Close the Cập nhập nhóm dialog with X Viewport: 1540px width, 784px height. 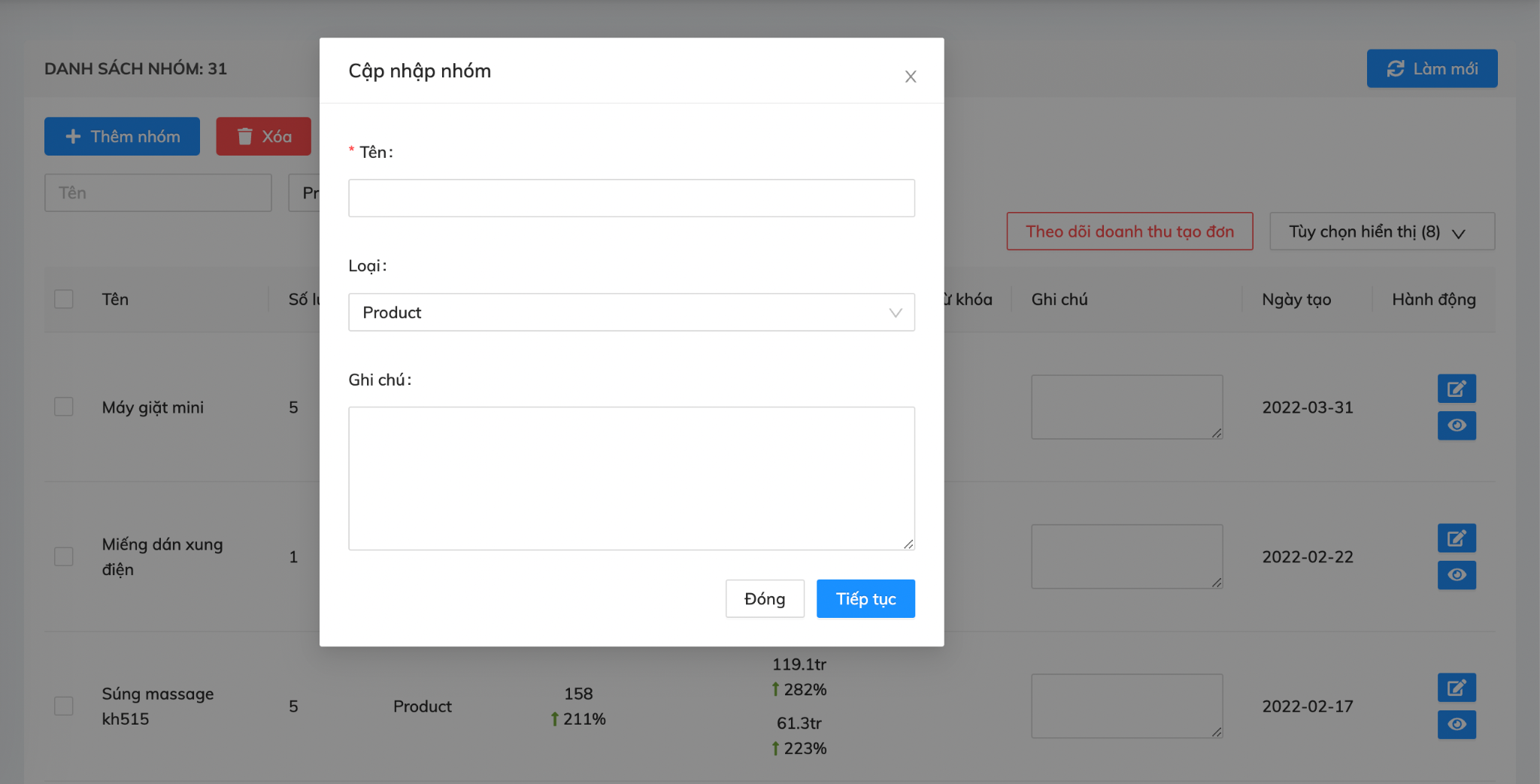click(910, 77)
